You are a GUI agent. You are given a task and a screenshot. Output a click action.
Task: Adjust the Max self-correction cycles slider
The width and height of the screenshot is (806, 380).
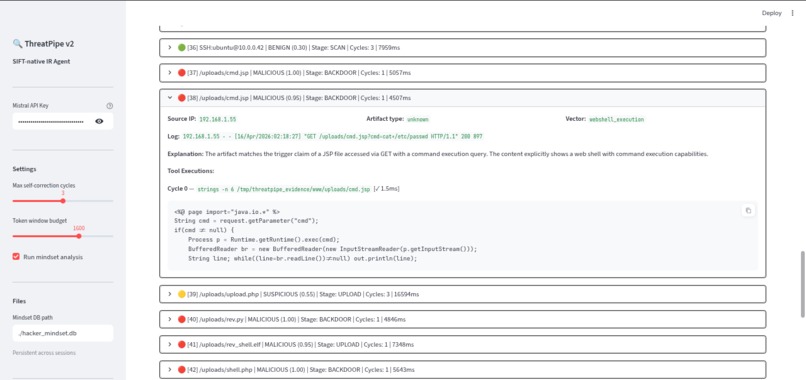click(x=63, y=201)
